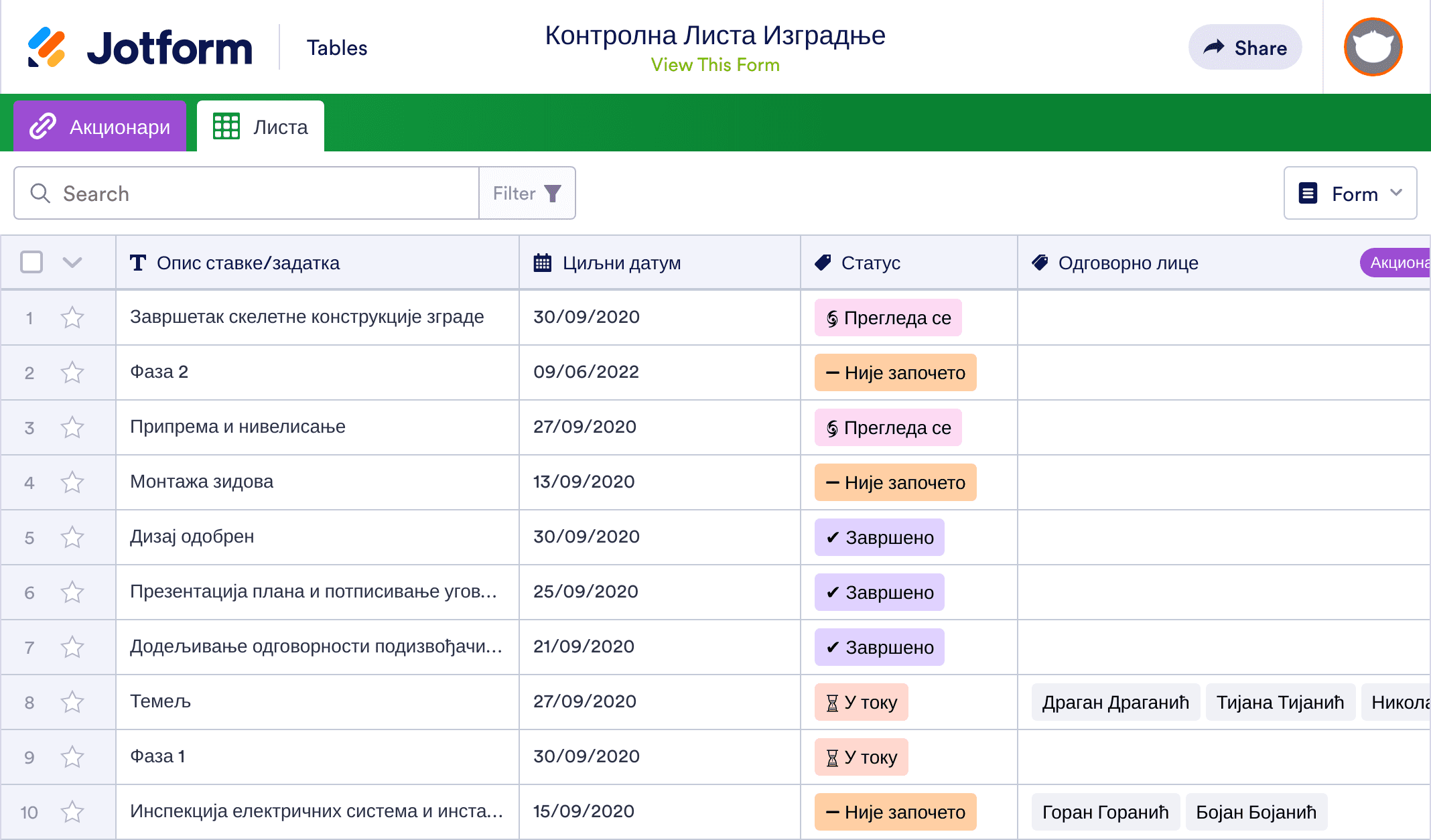Star the Темељ row
Screen dimensions: 1431x840
pos(72,701)
